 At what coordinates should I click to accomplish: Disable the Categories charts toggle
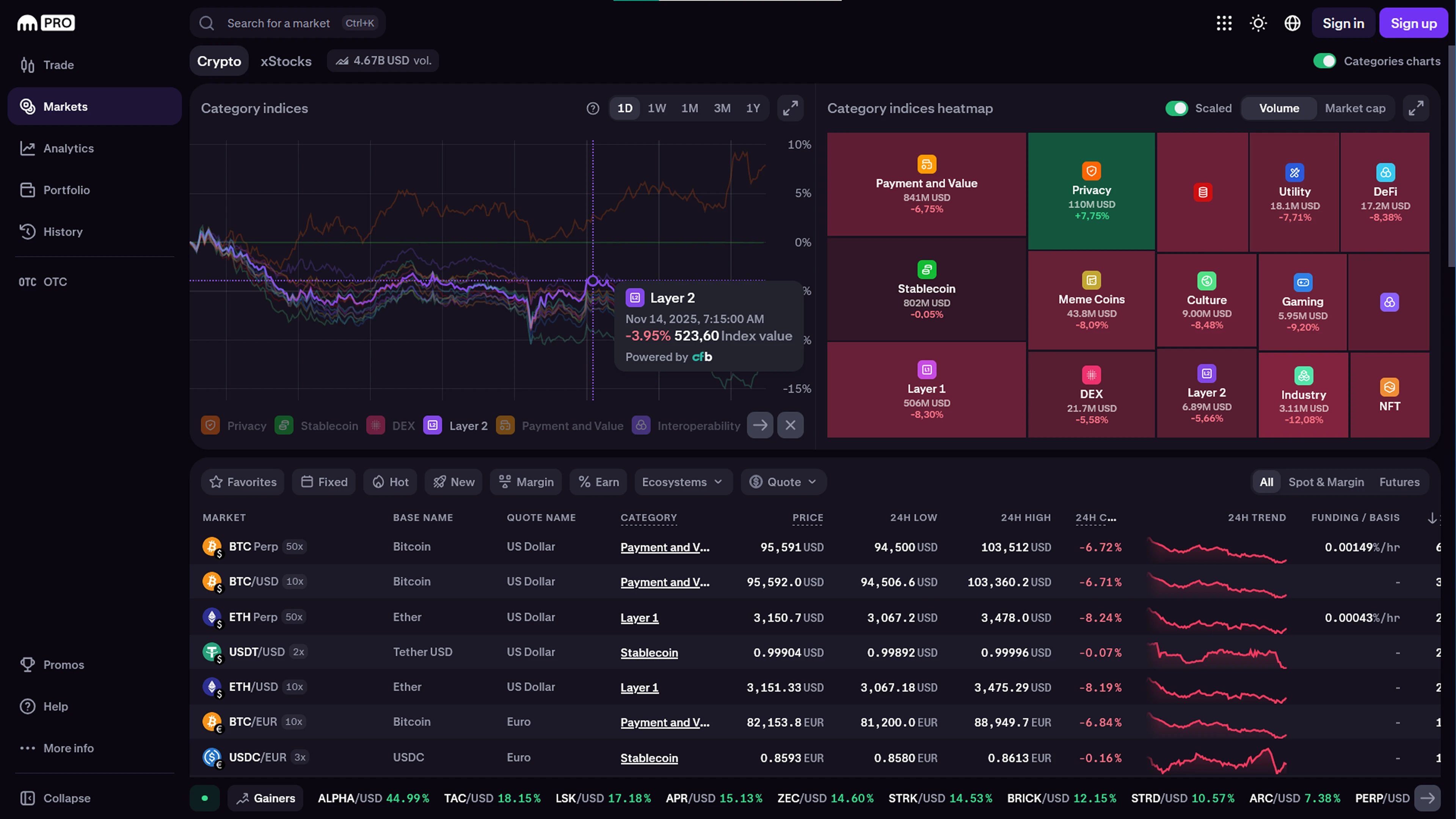1324,61
